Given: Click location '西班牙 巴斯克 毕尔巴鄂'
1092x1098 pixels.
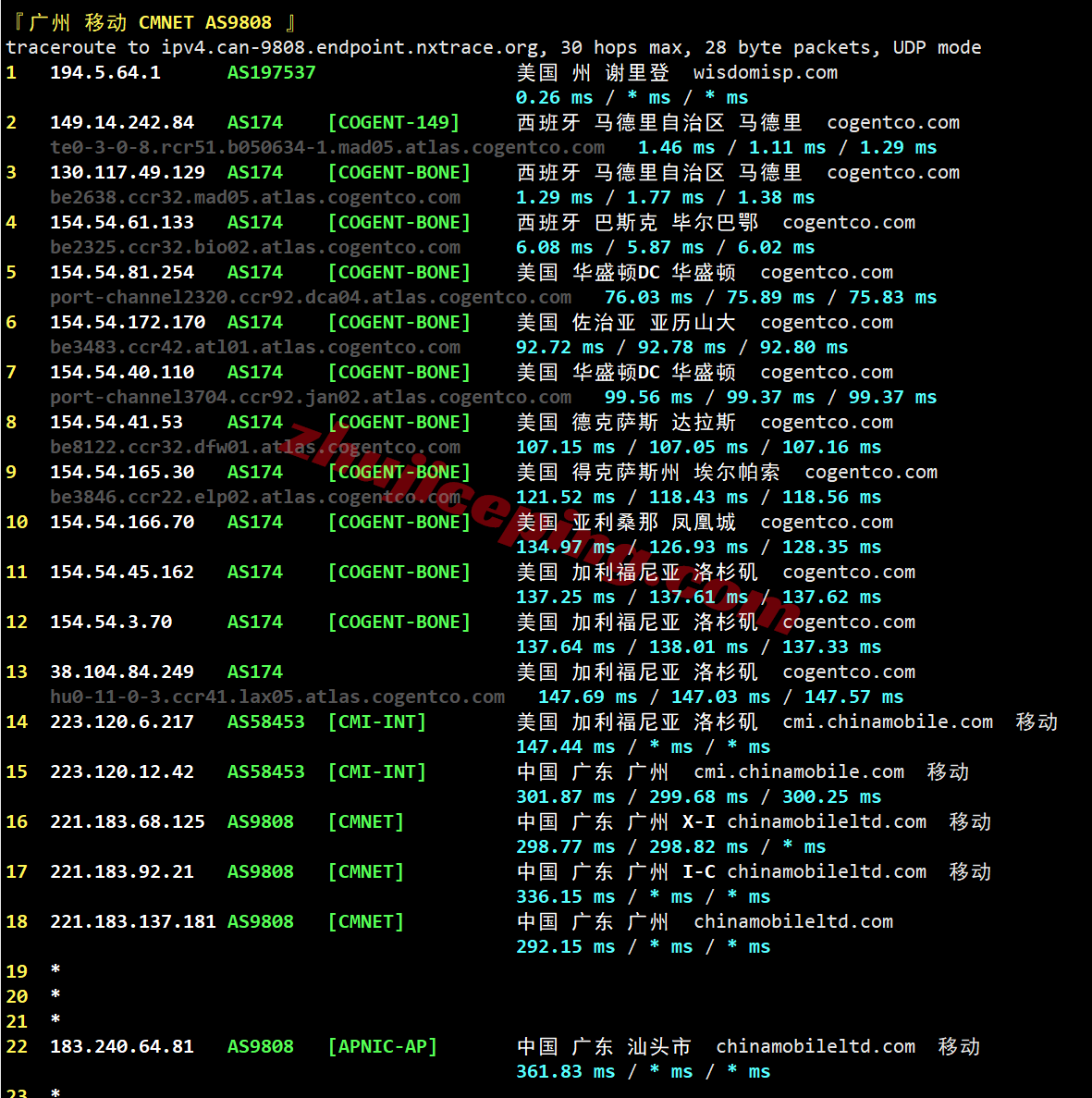Looking at the screenshot, I should [638, 222].
